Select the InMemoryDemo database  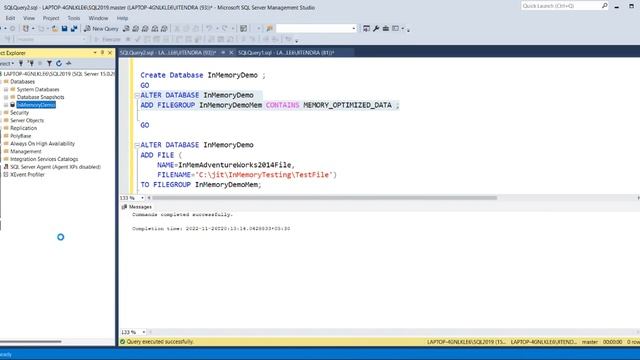[x=36, y=105]
